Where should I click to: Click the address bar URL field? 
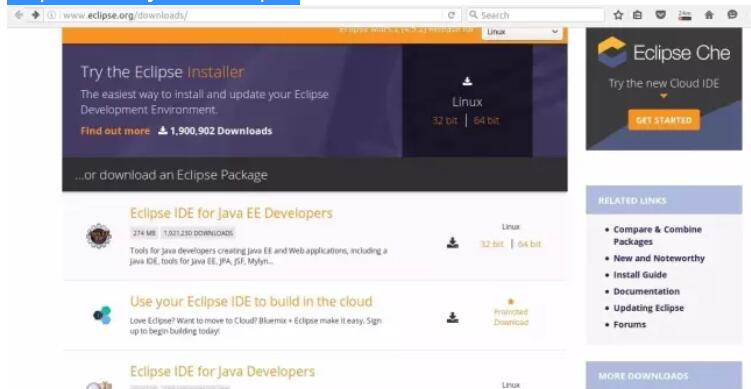[x=250, y=15]
